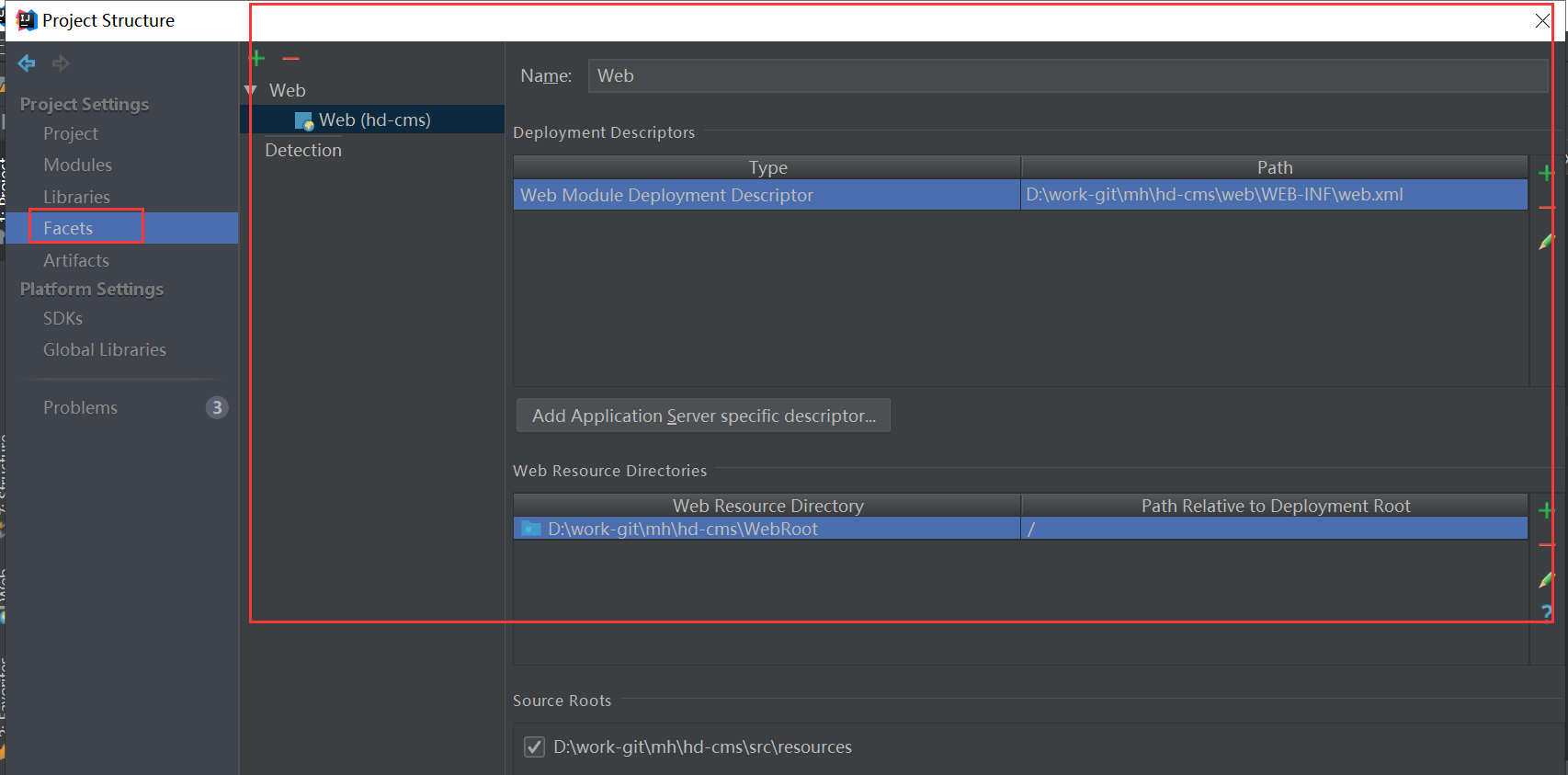1568x775 pixels.
Task: Add a web resource directory with the plus
Action: coord(1545,510)
